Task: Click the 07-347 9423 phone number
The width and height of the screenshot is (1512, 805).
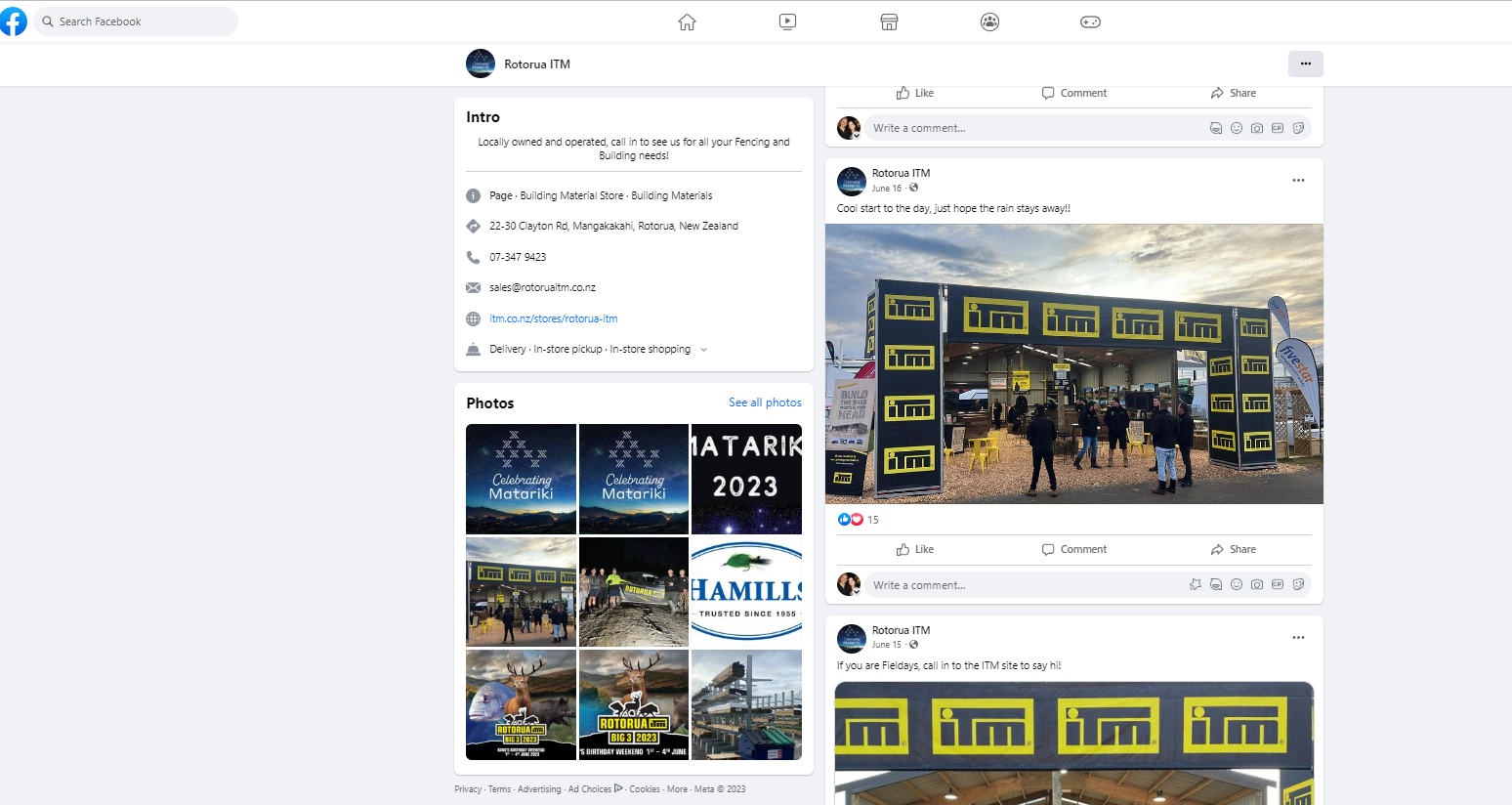Action: click(518, 257)
